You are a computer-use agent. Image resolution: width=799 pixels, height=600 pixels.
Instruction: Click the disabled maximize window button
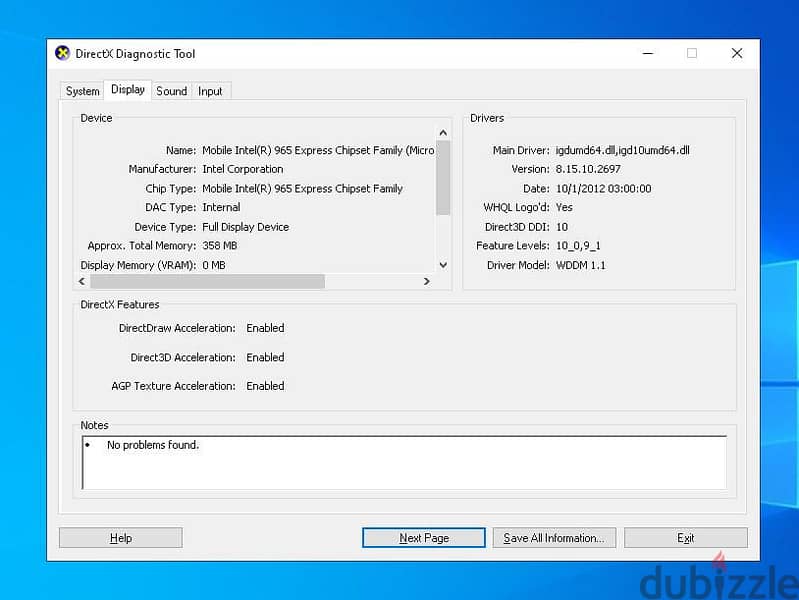pos(692,53)
